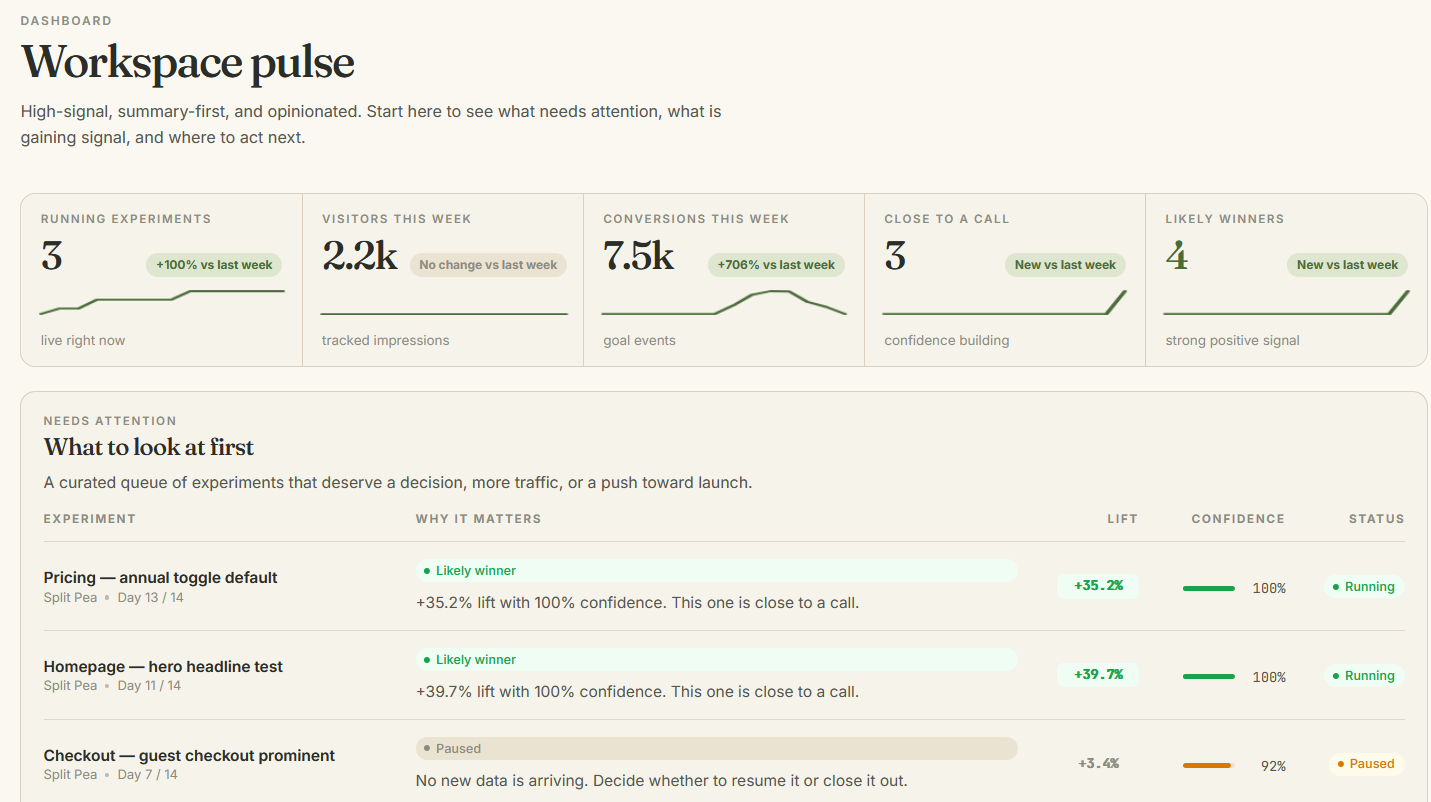Viewport: 1431px width, 802px height.
Task: Click the Lift column header
Action: [x=1122, y=519]
